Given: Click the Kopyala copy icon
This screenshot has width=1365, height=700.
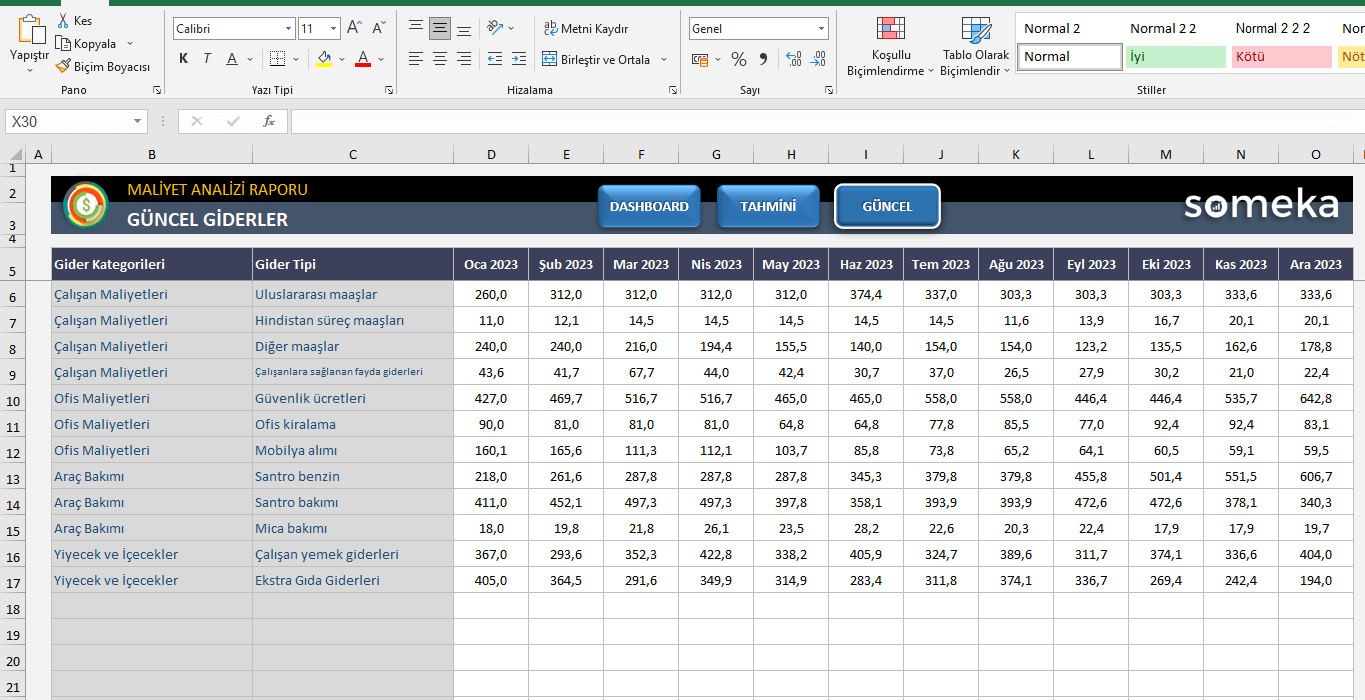Looking at the screenshot, I should [x=64, y=44].
